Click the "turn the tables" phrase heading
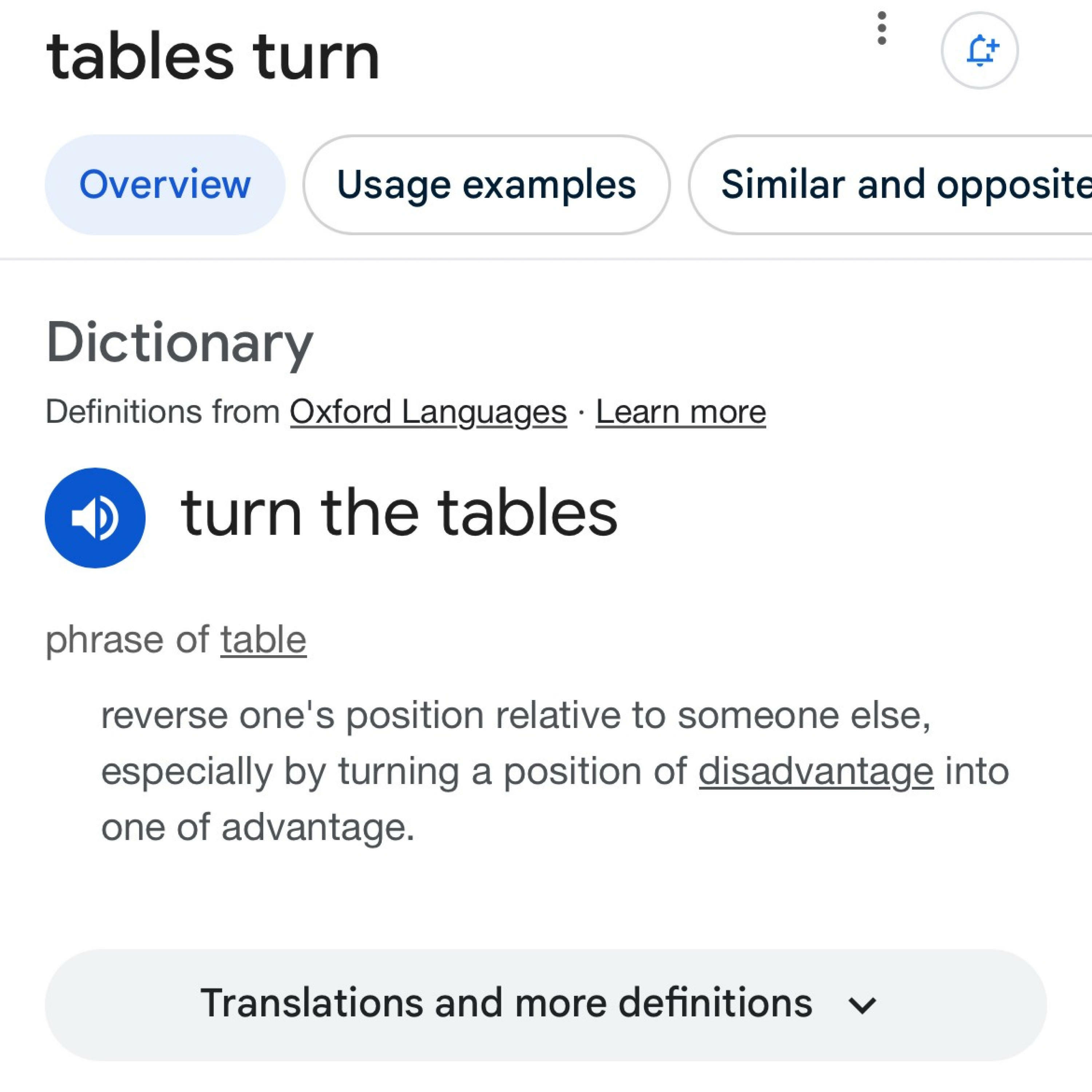Screen dimensions: 1092x1092 point(399,513)
